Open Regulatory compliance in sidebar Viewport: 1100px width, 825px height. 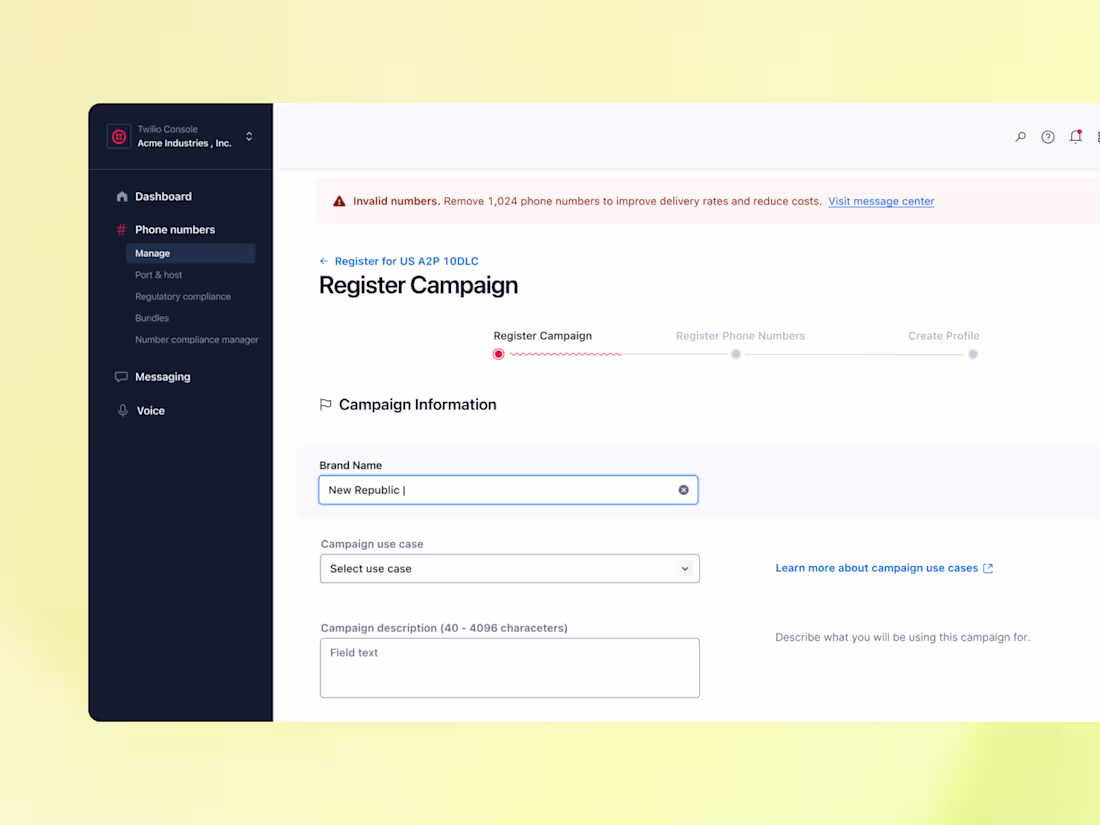pyautogui.click(x=183, y=297)
